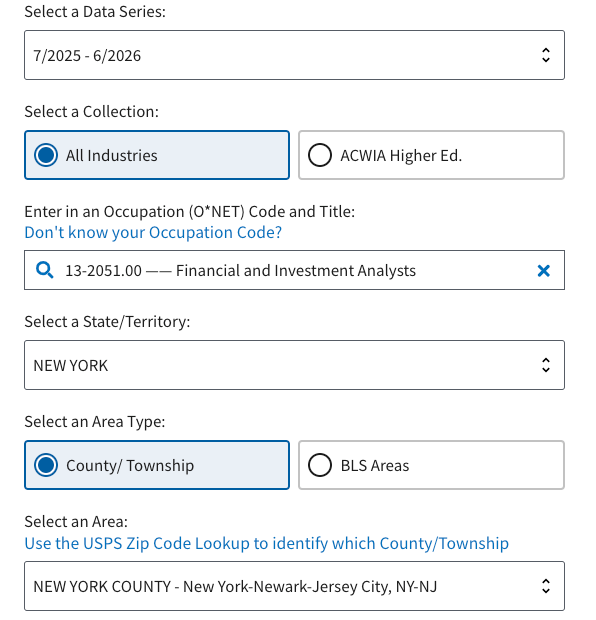
Task: Open "Don't know your Occupation Code?" link
Action: point(153,232)
